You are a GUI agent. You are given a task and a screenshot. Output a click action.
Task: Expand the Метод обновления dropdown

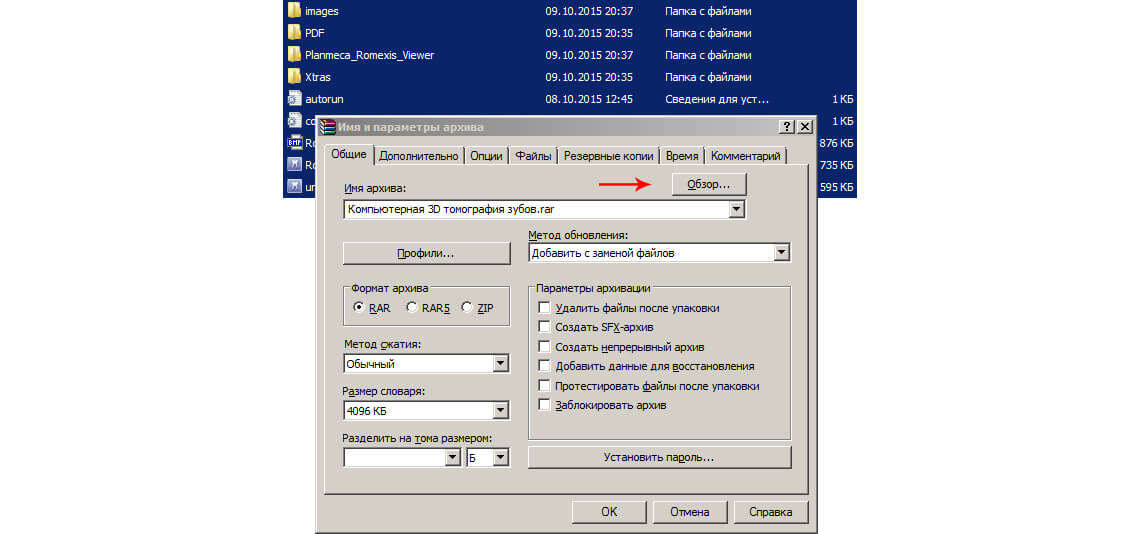(x=782, y=253)
